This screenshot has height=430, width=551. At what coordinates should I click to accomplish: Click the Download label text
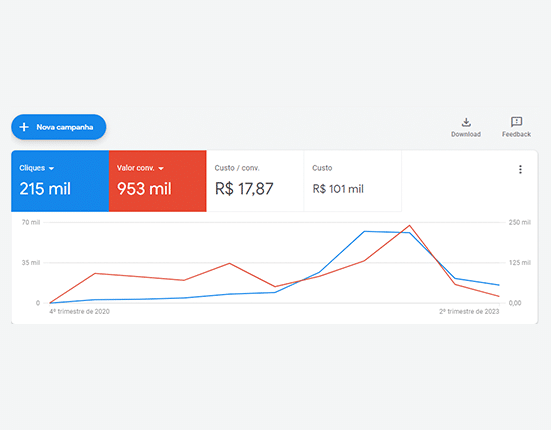(x=466, y=134)
